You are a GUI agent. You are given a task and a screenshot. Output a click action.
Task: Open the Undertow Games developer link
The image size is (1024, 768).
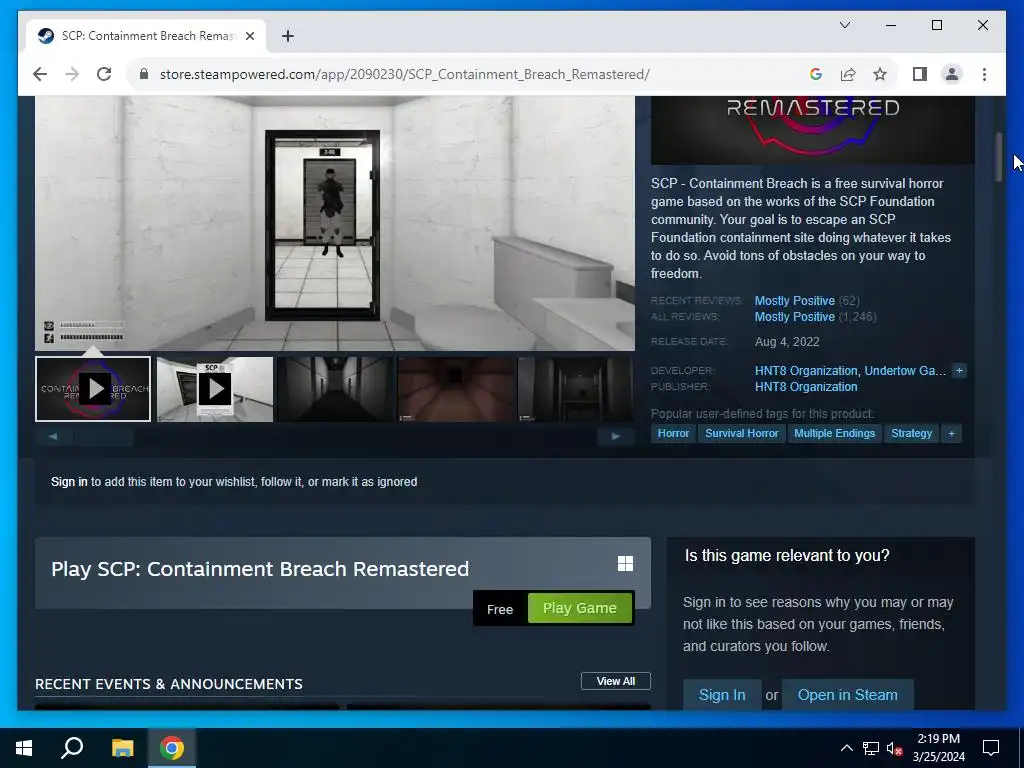(x=905, y=371)
